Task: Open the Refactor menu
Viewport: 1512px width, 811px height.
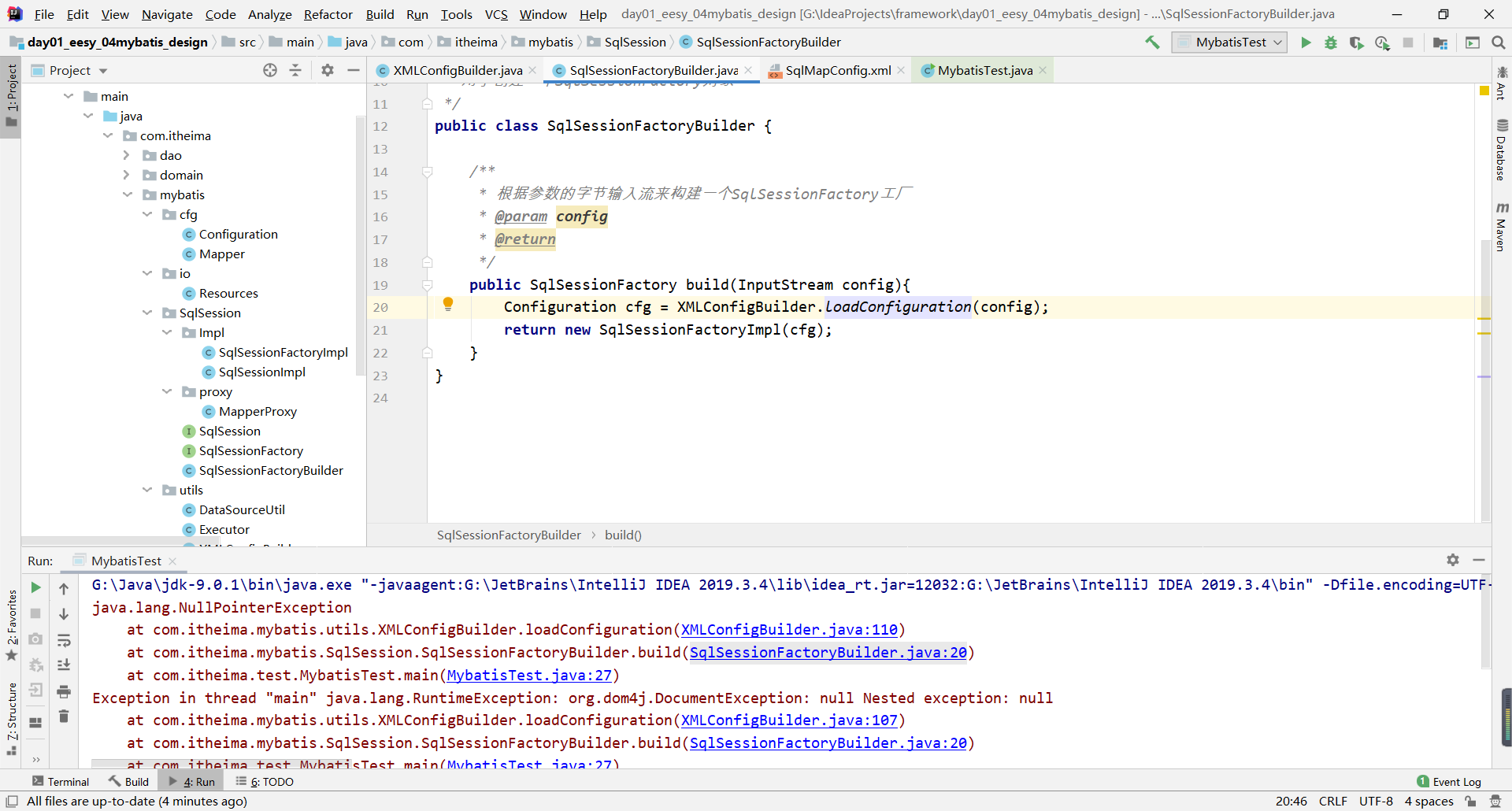Action: 328,14
